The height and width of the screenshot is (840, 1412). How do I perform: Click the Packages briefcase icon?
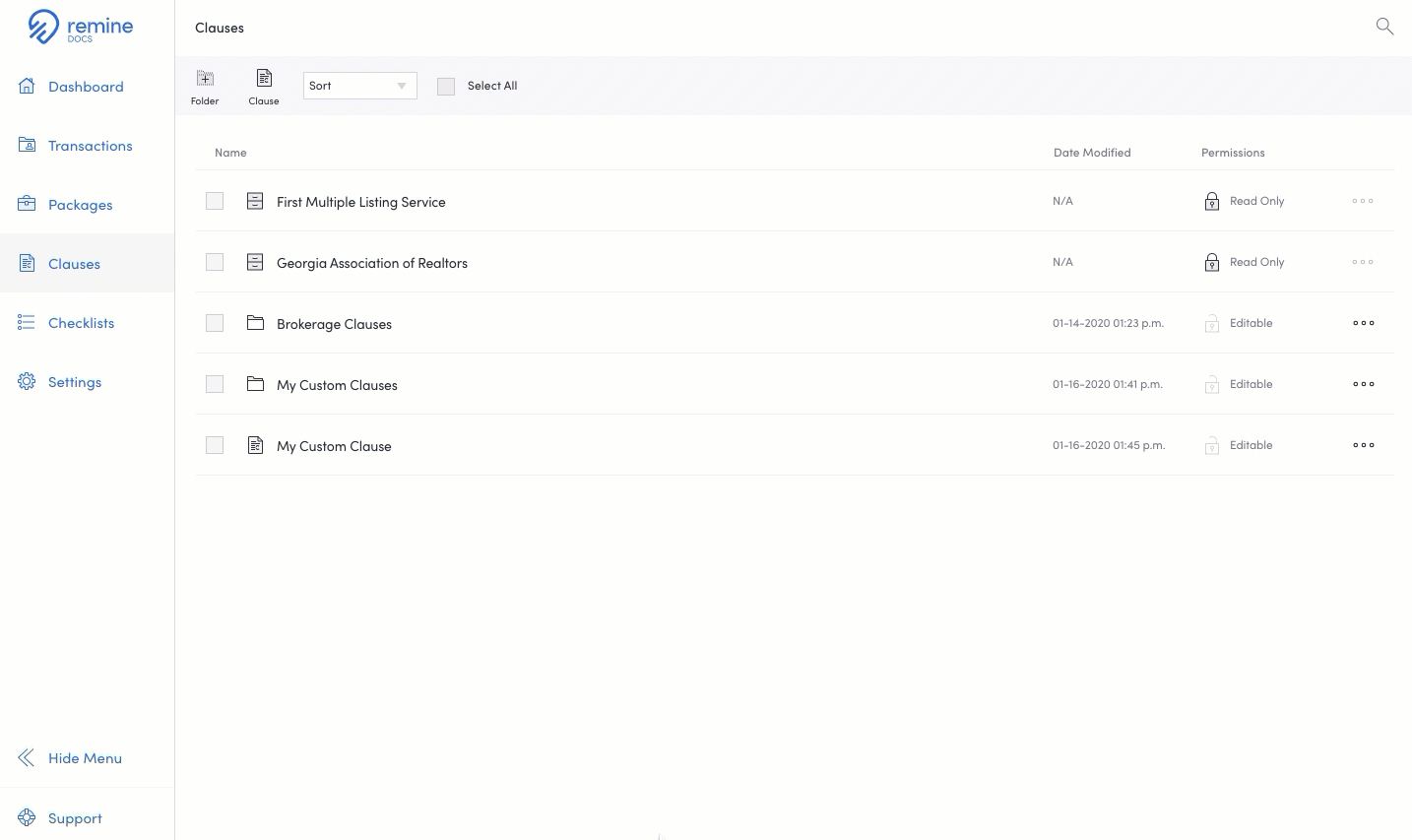pyautogui.click(x=27, y=204)
